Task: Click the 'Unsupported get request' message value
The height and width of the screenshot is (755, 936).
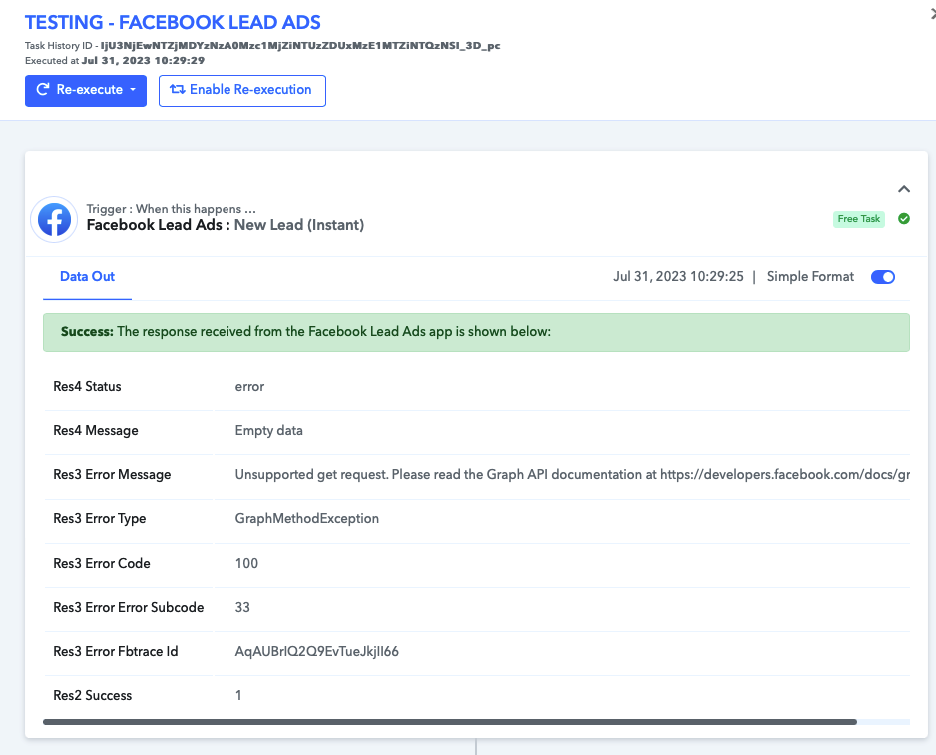Action: [572, 474]
